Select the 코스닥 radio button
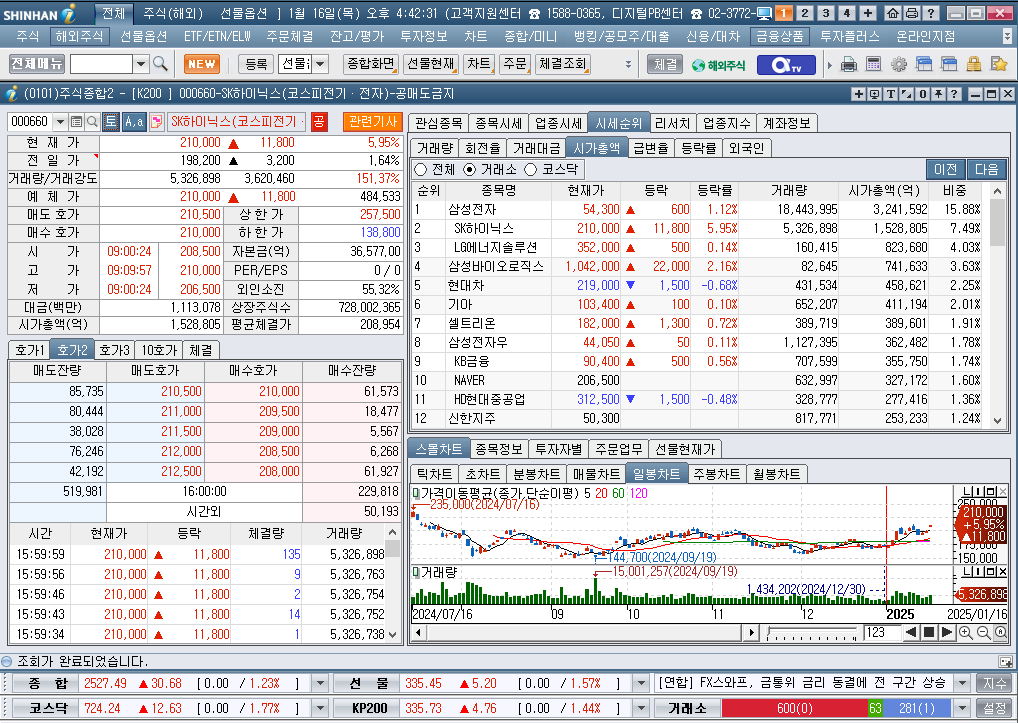The image size is (1018, 723). coord(530,169)
